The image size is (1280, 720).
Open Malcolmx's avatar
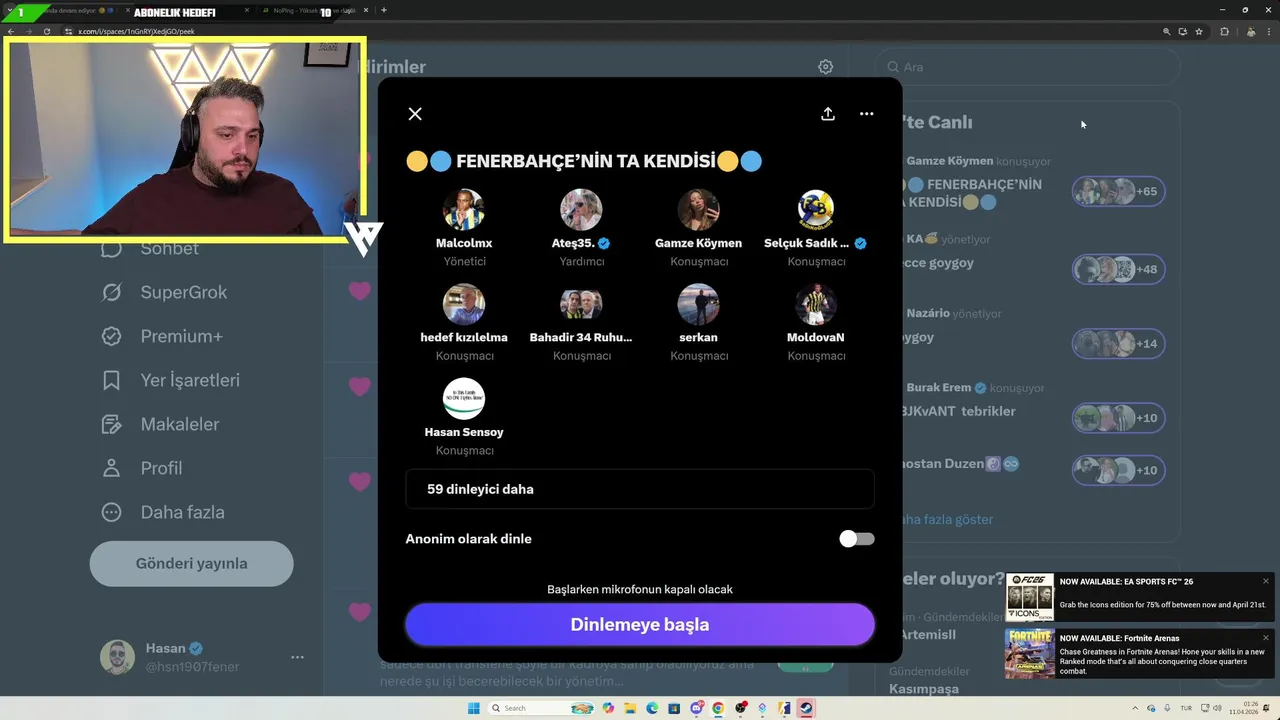464,210
